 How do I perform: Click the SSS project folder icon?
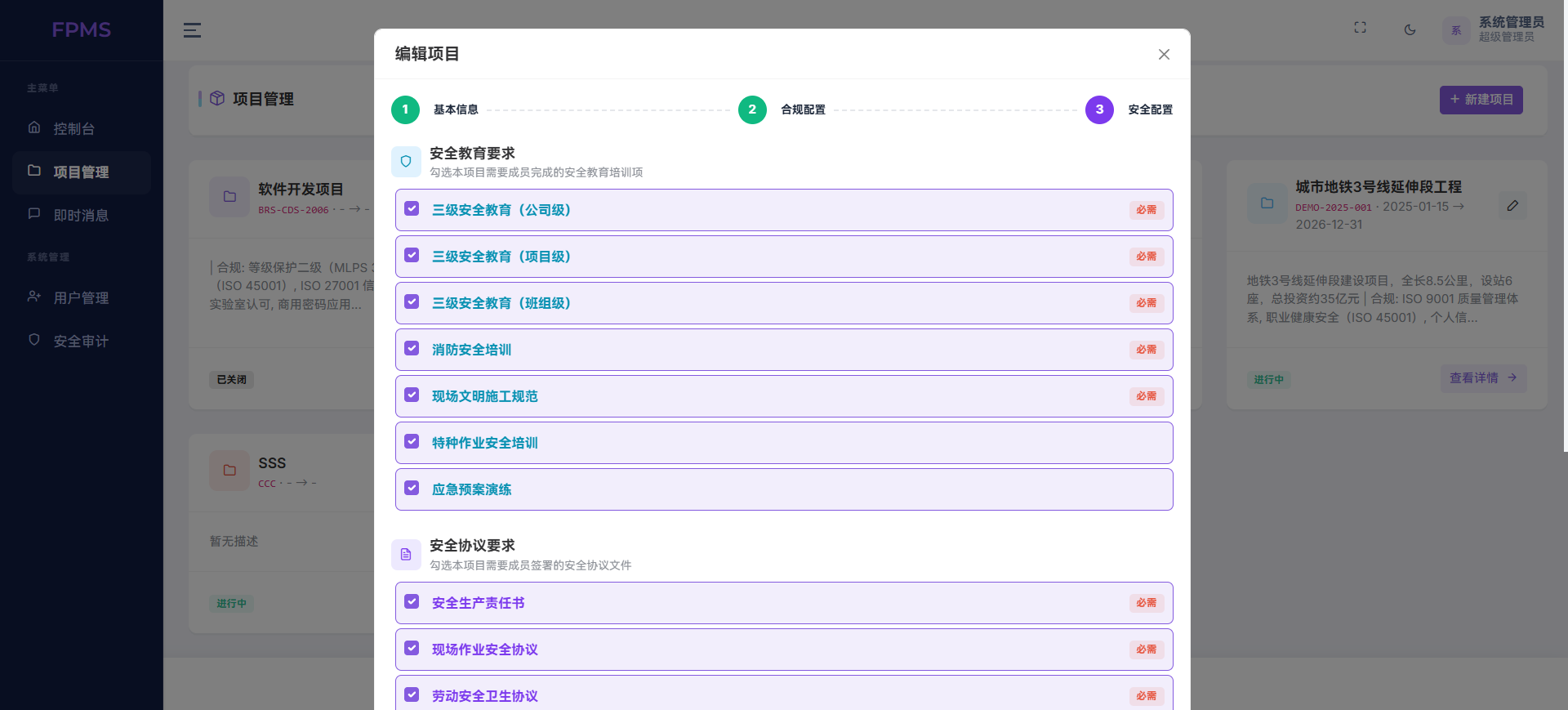coord(229,471)
